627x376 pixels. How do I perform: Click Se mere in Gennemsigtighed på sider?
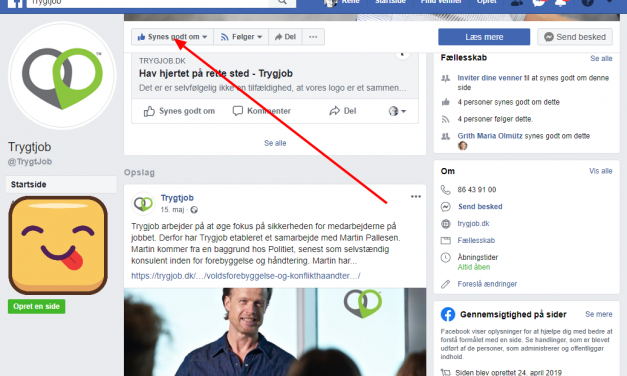(599, 314)
